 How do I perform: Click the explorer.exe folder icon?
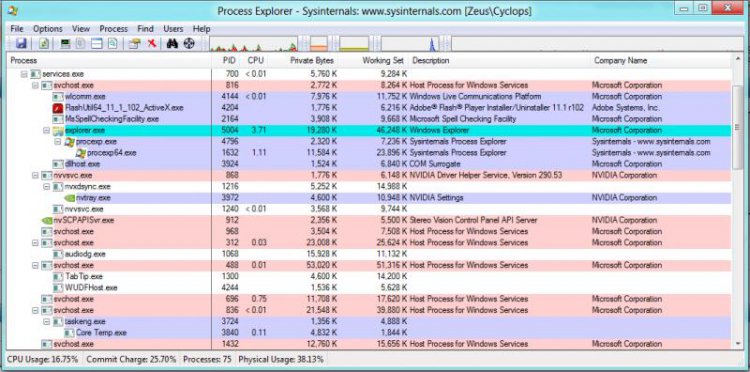[x=58, y=131]
